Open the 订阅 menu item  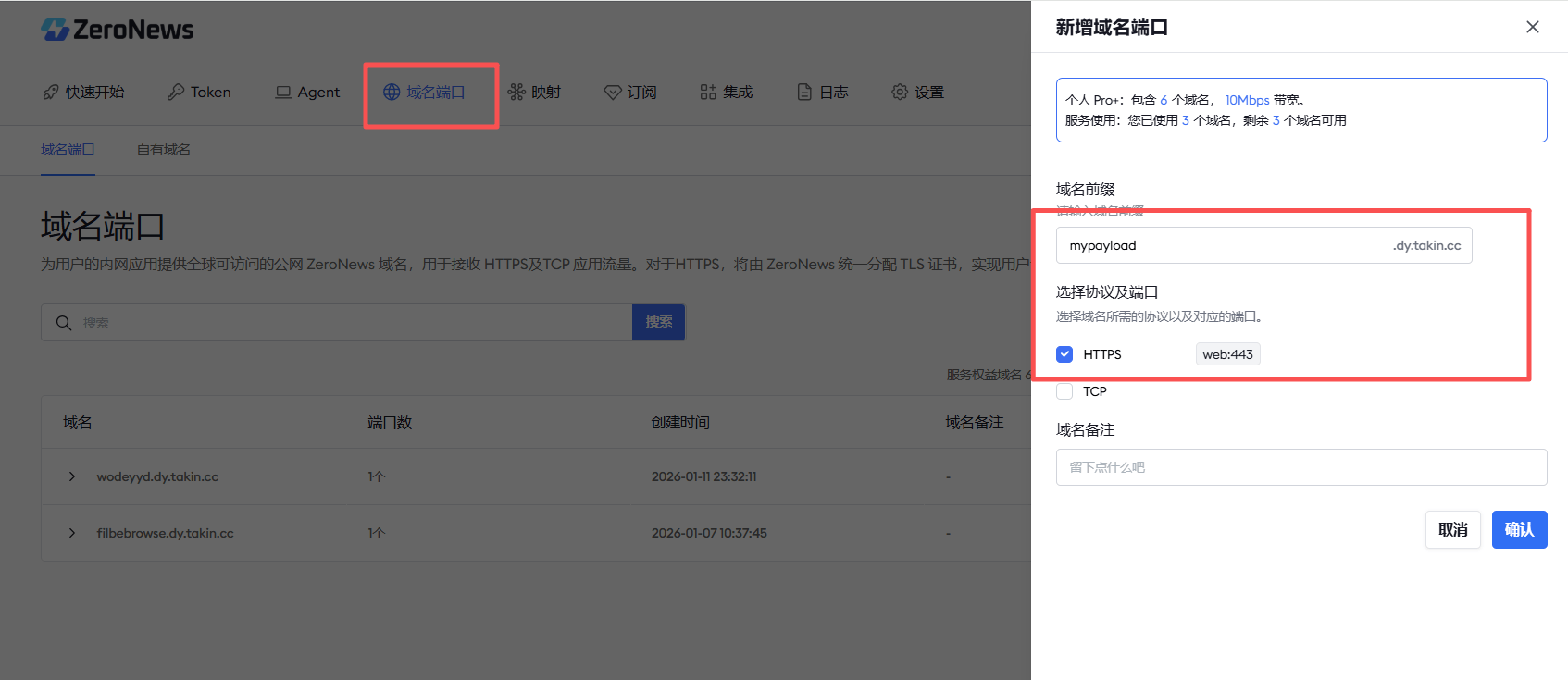[x=630, y=93]
